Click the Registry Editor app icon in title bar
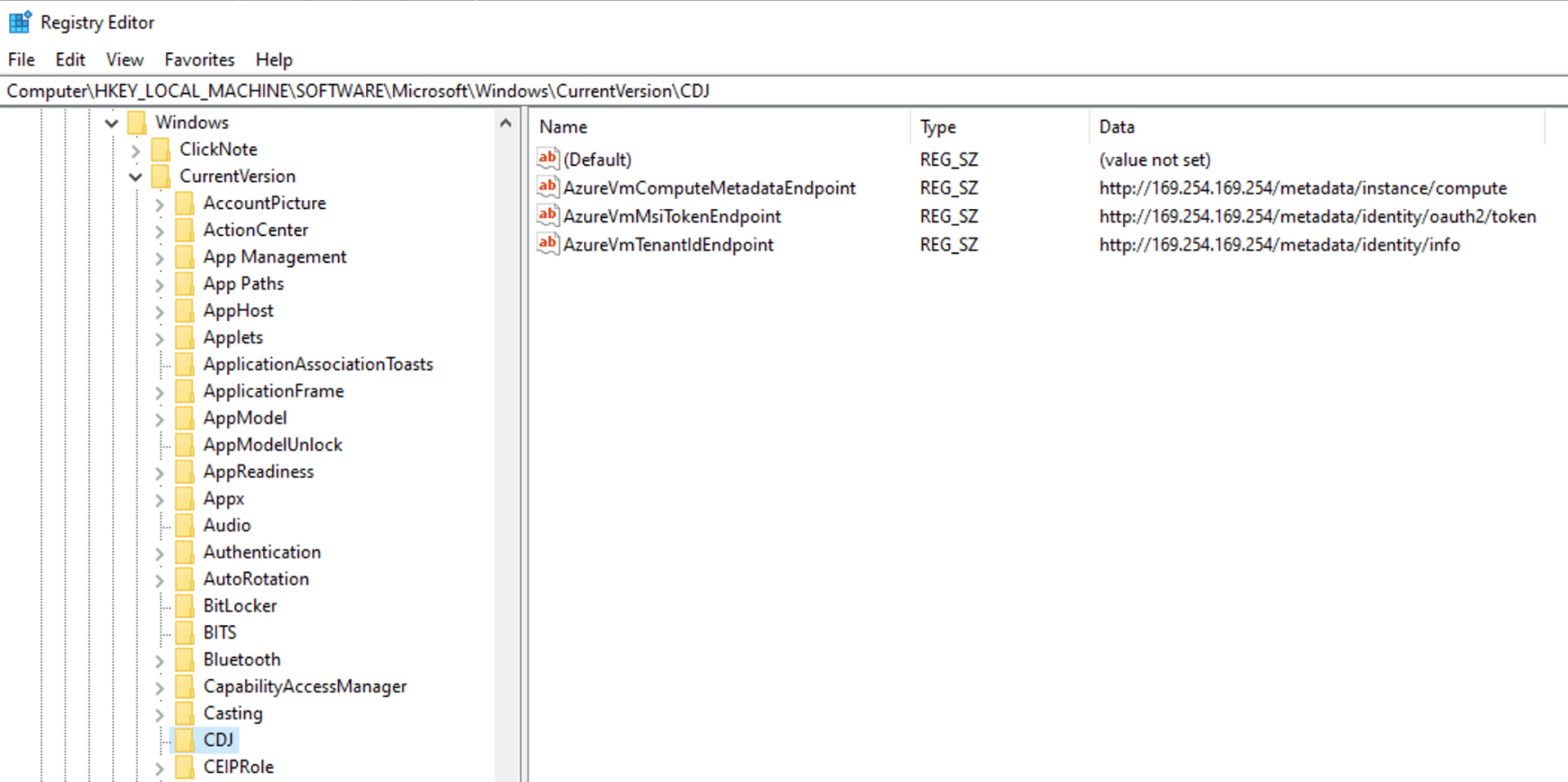Image resolution: width=1568 pixels, height=782 pixels. click(x=20, y=22)
